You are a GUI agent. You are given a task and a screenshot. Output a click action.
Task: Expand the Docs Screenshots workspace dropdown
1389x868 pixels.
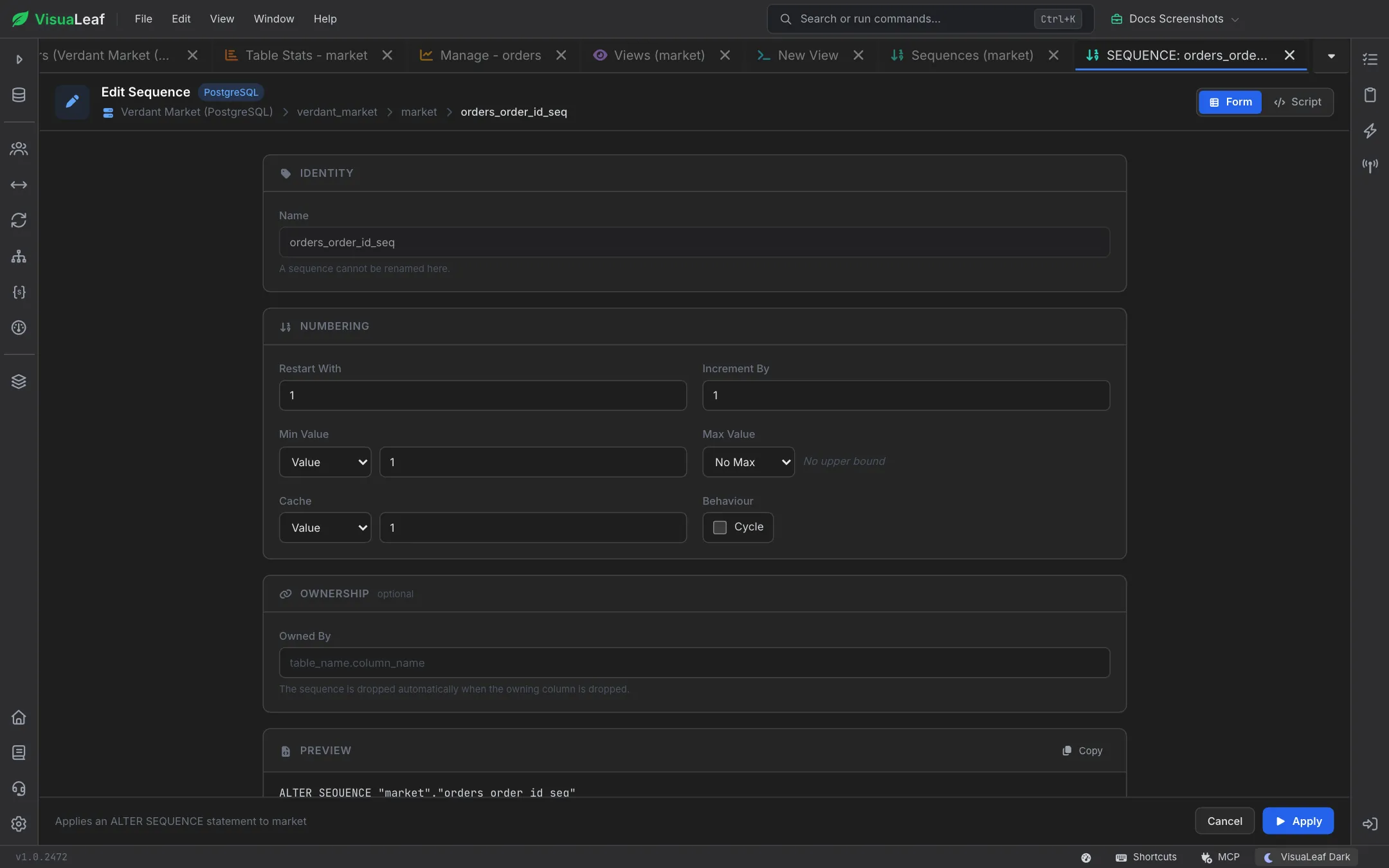click(x=1175, y=19)
